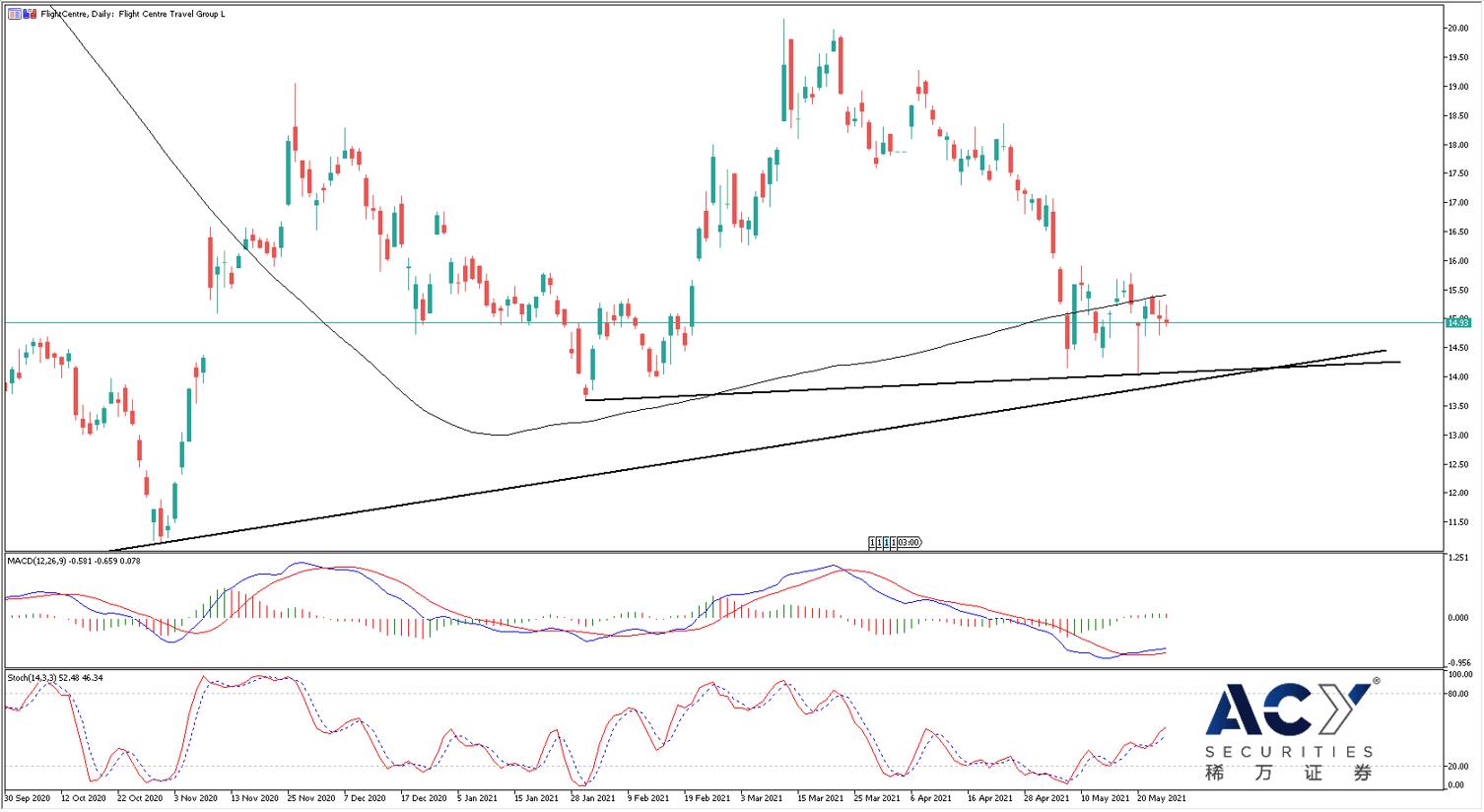Image resolution: width=1484 pixels, height=812 pixels.
Task: Click the -0.956 MACD scale value
Action: 1457,663
